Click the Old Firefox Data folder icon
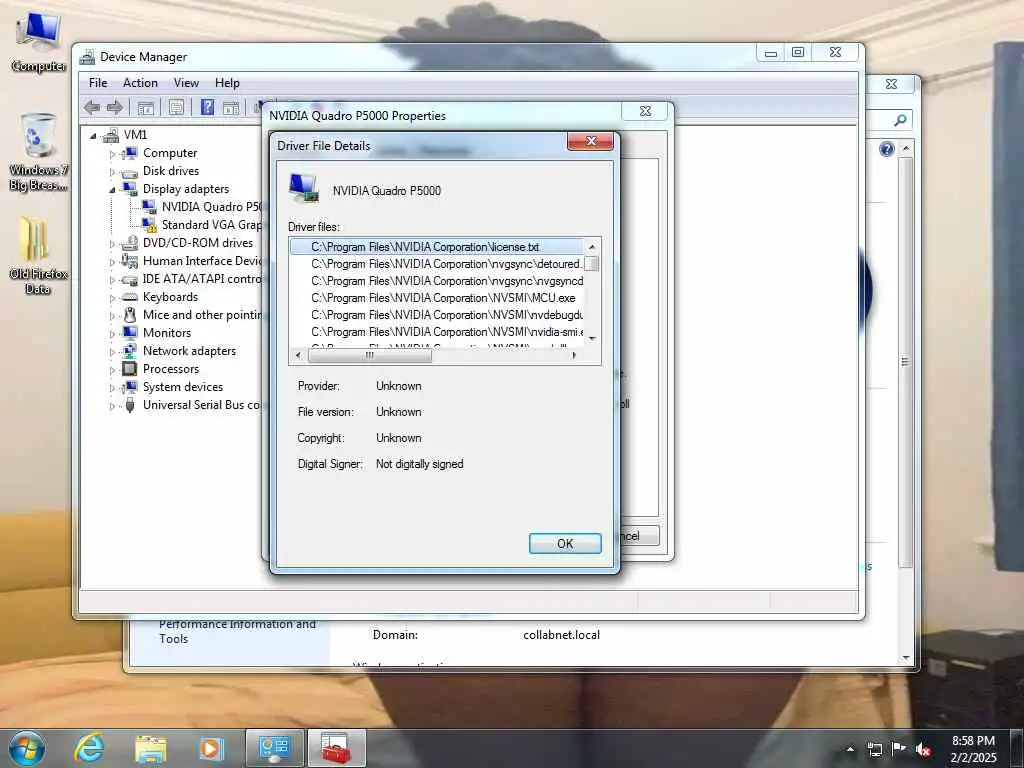The image size is (1024, 768). (39, 256)
